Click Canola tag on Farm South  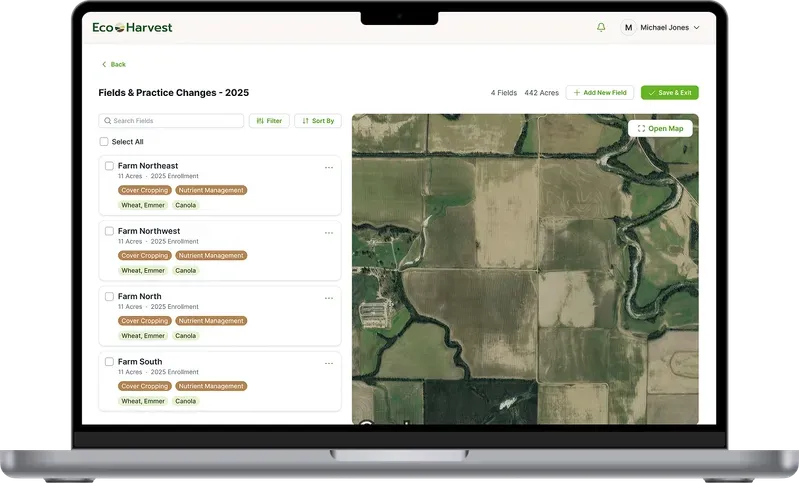tap(185, 400)
